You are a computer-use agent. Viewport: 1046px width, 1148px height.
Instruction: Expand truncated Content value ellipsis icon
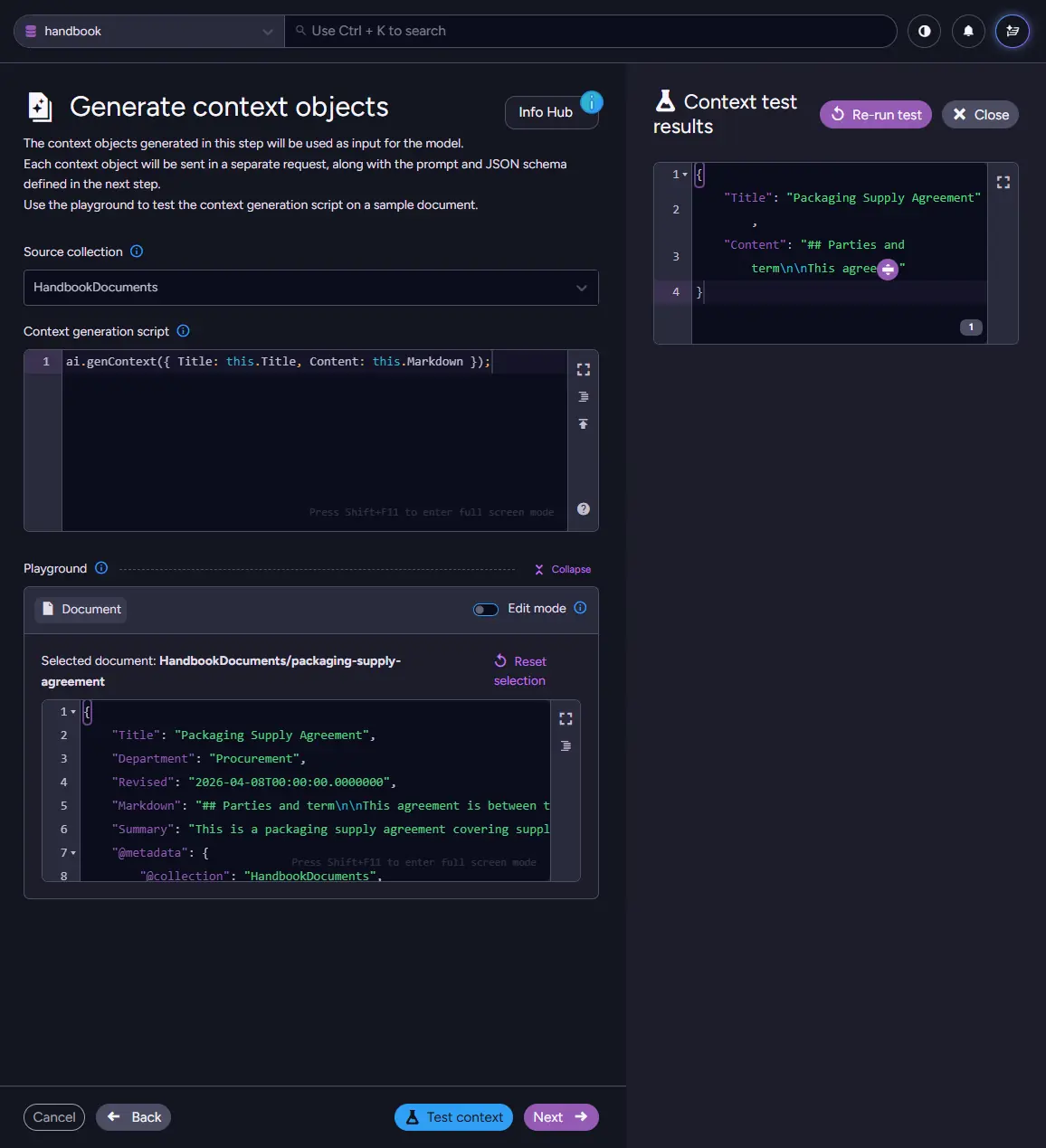[888, 270]
